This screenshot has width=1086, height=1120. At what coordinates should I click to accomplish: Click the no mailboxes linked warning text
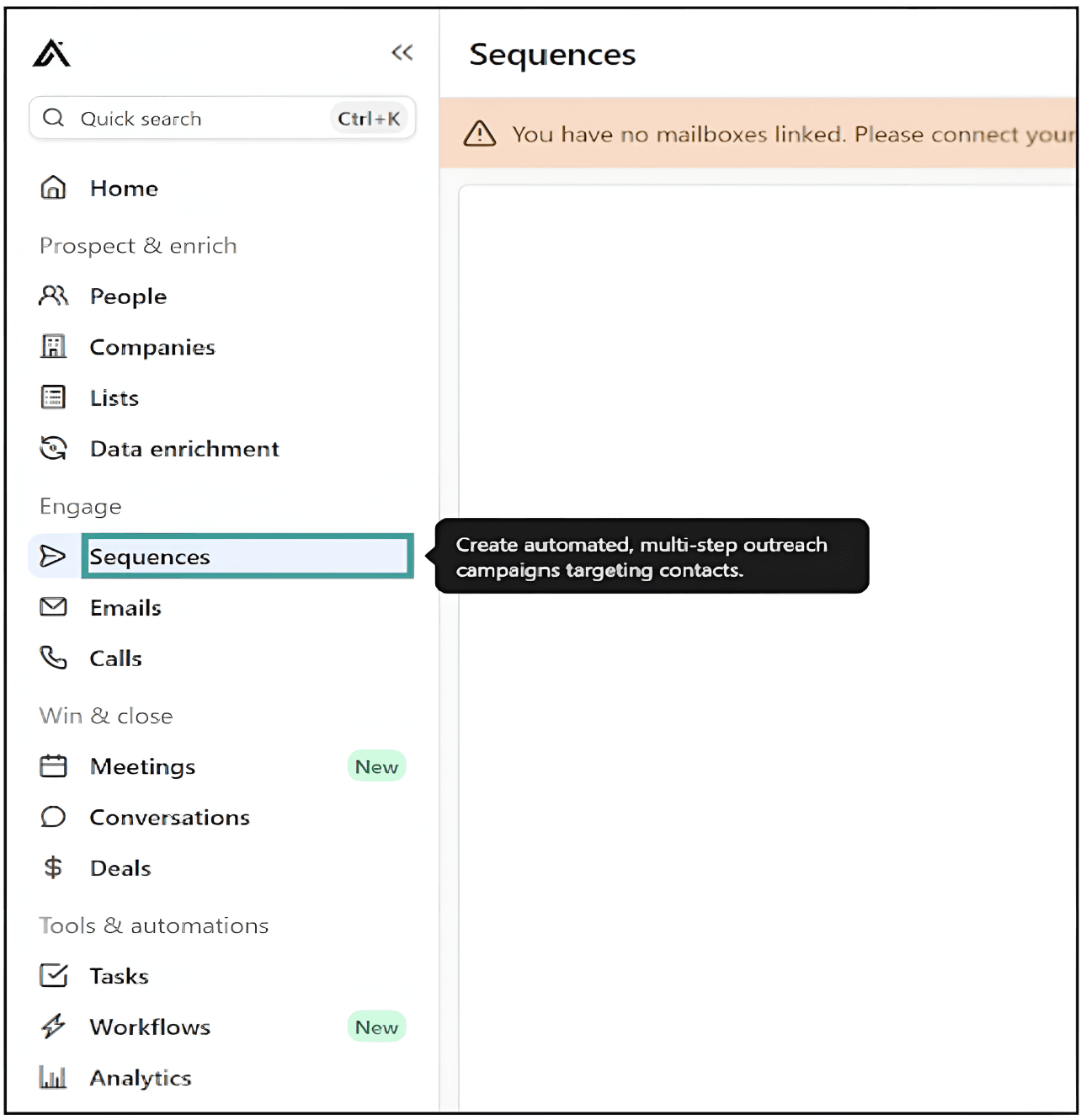point(794,135)
